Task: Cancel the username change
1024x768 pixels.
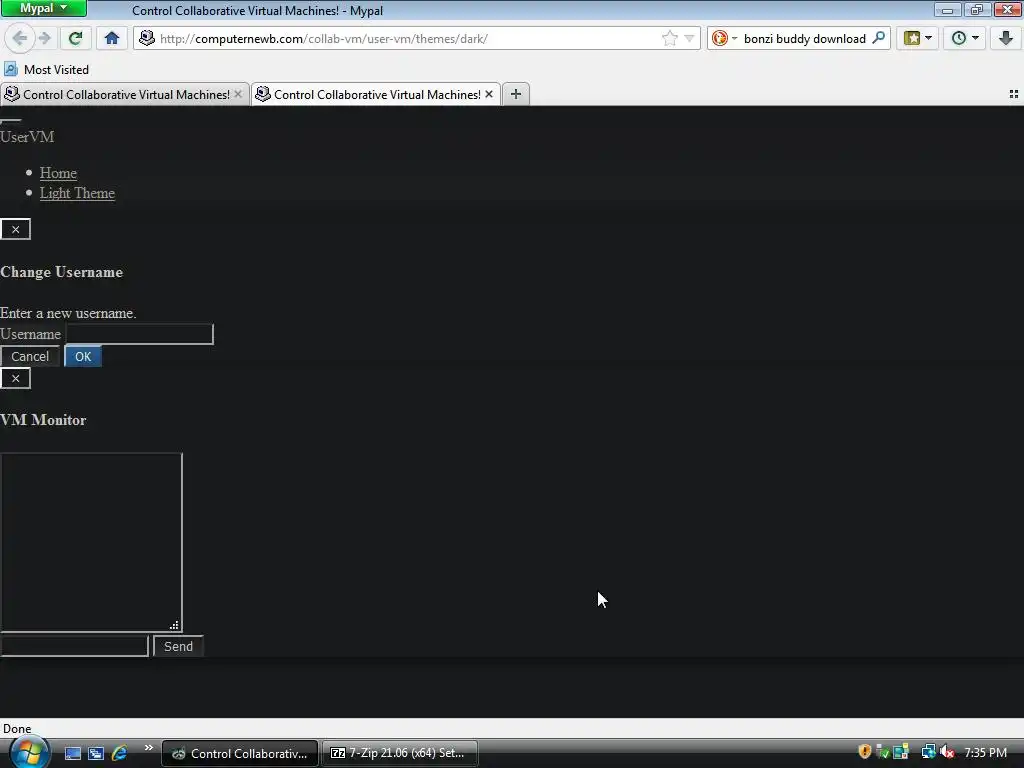Action: [x=30, y=357]
